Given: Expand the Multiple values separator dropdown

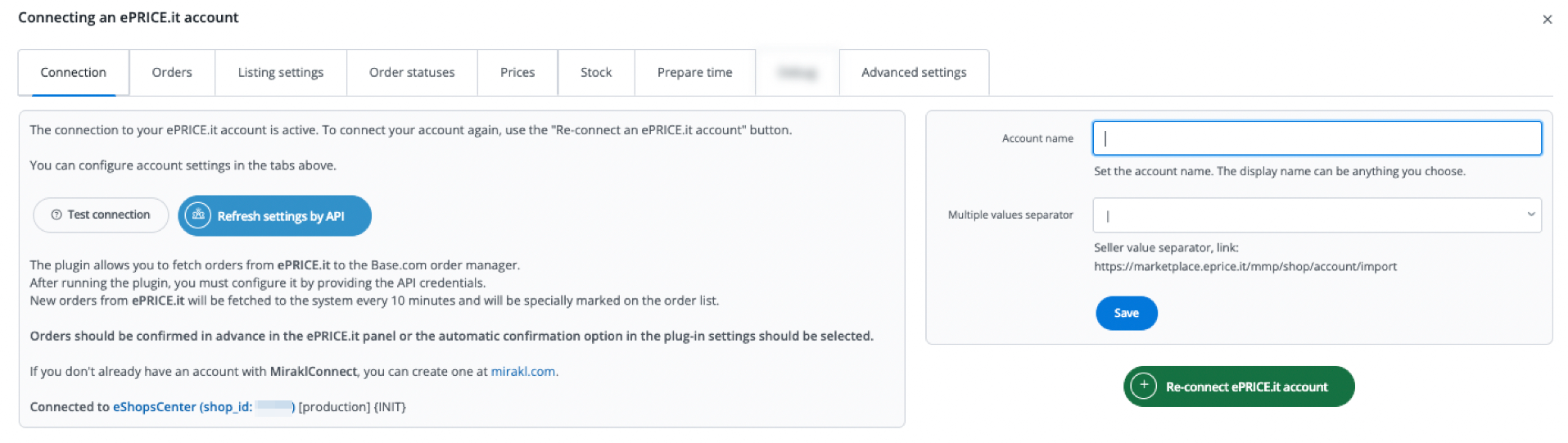Looking at the screenshot, I should (x=1317, y=215).
